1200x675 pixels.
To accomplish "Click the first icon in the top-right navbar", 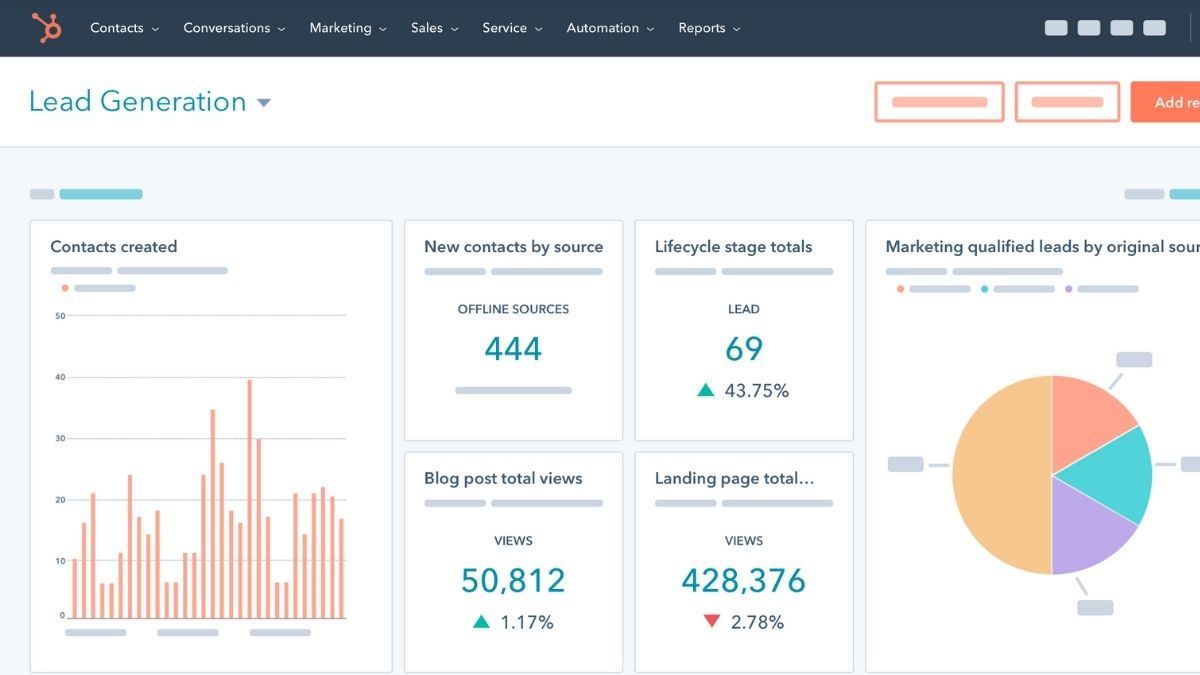I will (x=1056, y=27).
